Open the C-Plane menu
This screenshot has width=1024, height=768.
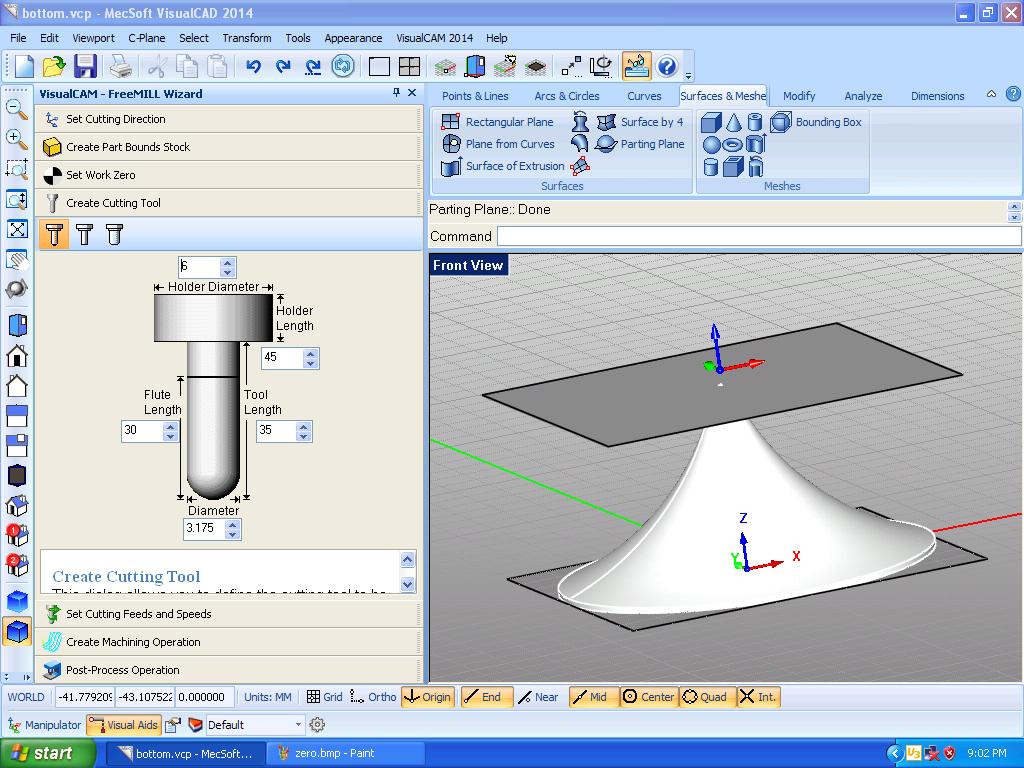click(146, 38)
